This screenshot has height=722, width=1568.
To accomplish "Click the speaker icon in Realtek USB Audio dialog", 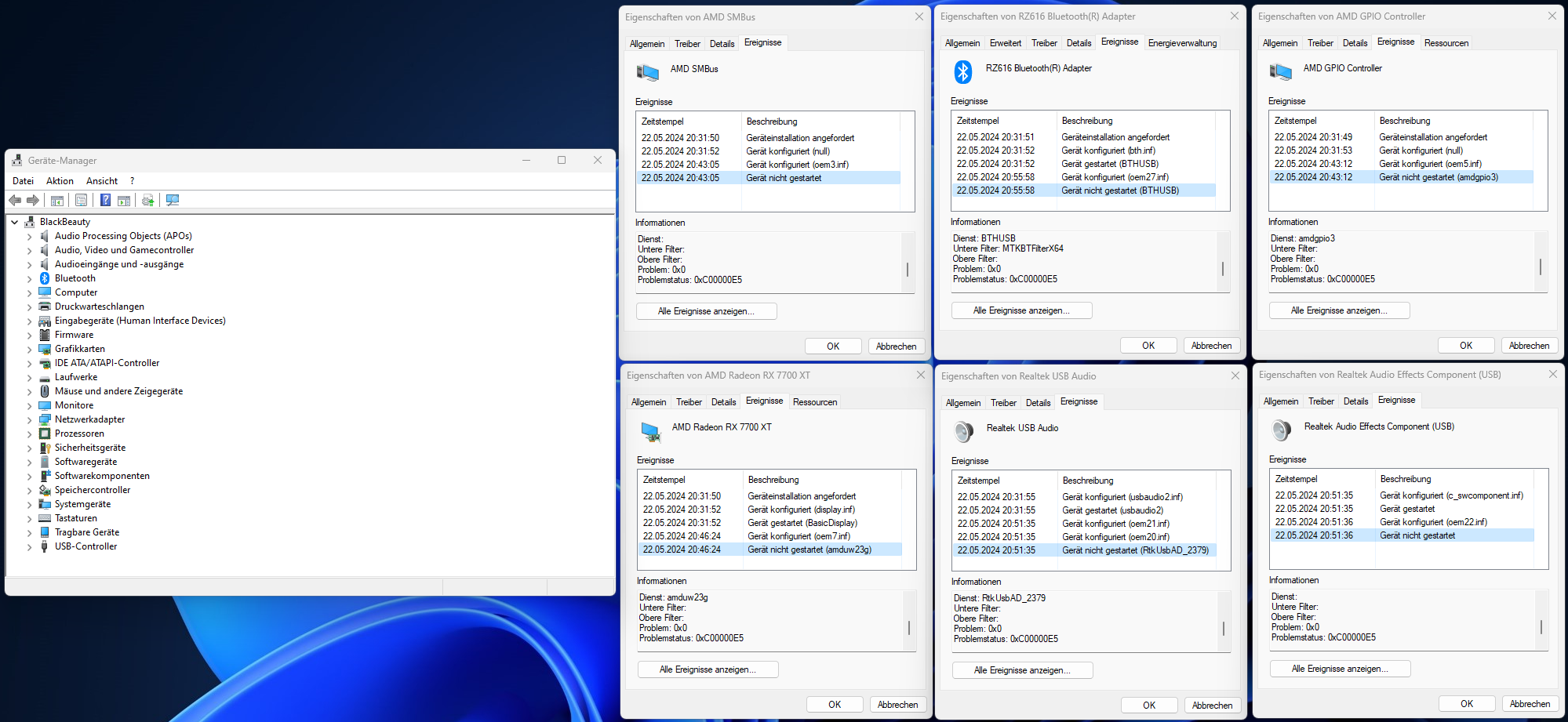I will point(964,431).
